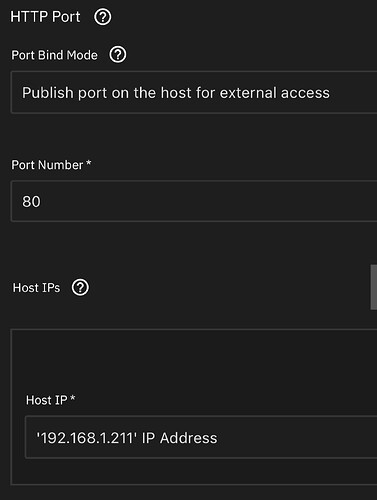Select the '192.168.1.211' IP Address entry

click(127, 438)
